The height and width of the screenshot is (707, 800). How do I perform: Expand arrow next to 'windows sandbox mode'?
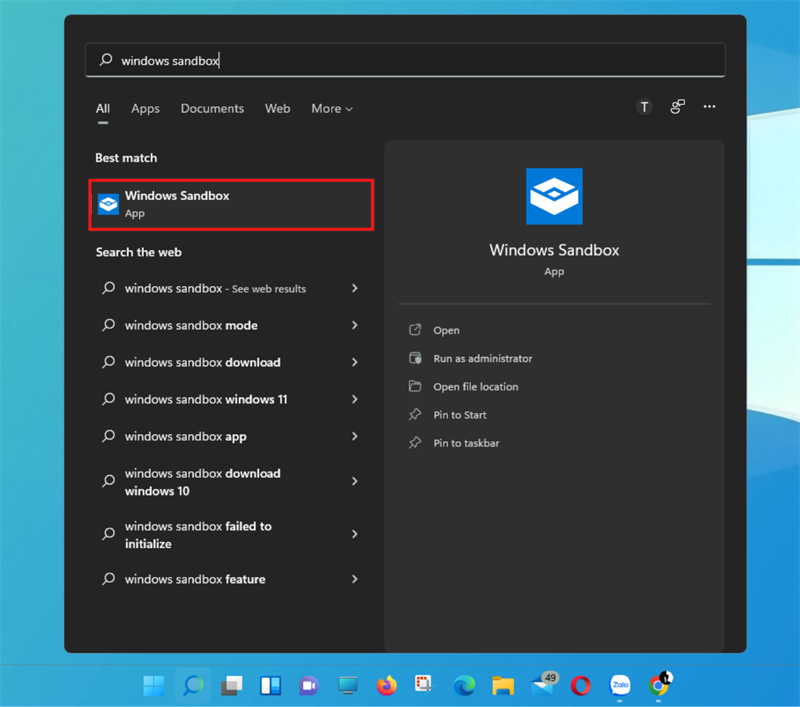click(x=355, y=325)
